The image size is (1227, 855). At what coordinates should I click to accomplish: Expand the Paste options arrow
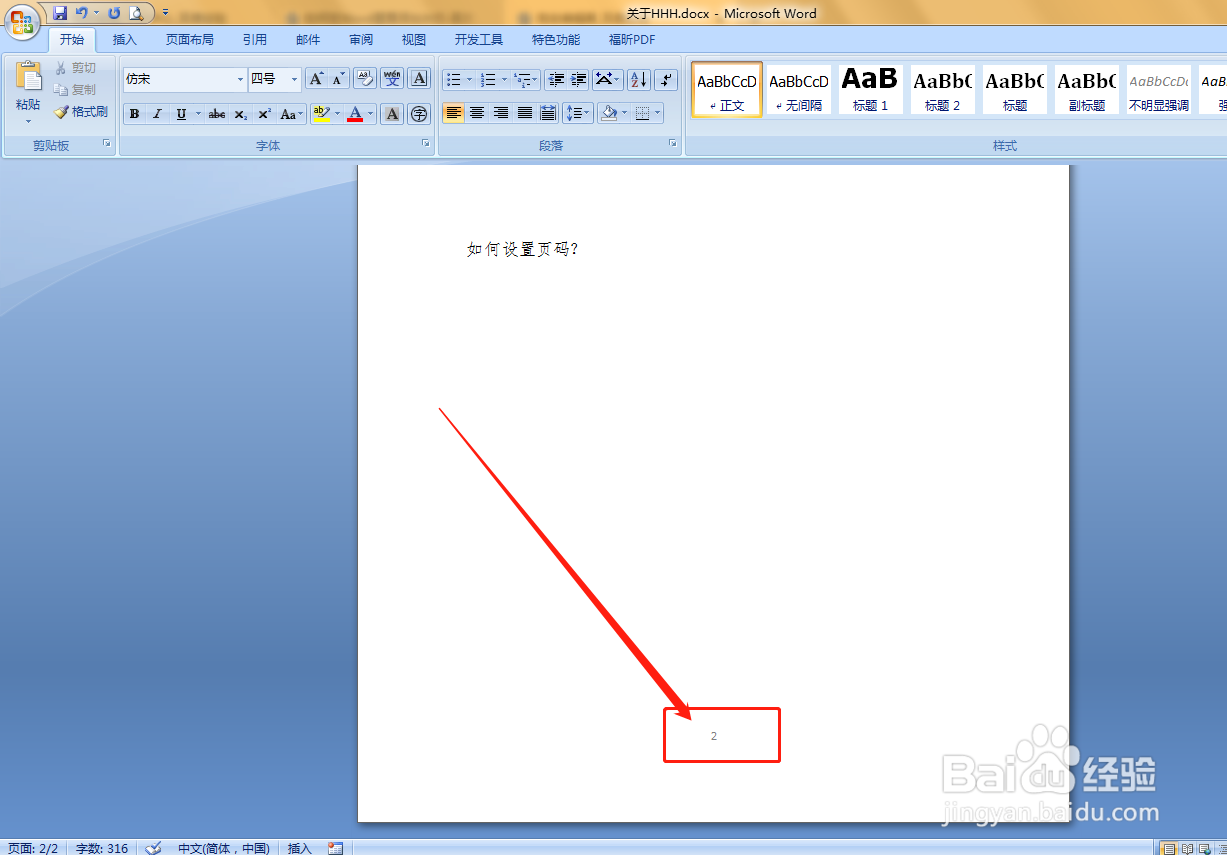[x=28, y=121]
